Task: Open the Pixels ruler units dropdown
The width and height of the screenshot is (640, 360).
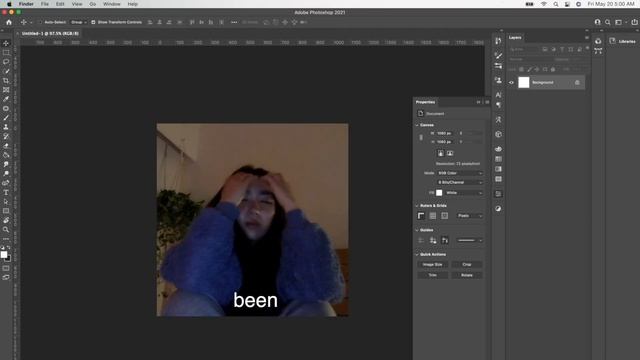Action: (x=470, y=216)
